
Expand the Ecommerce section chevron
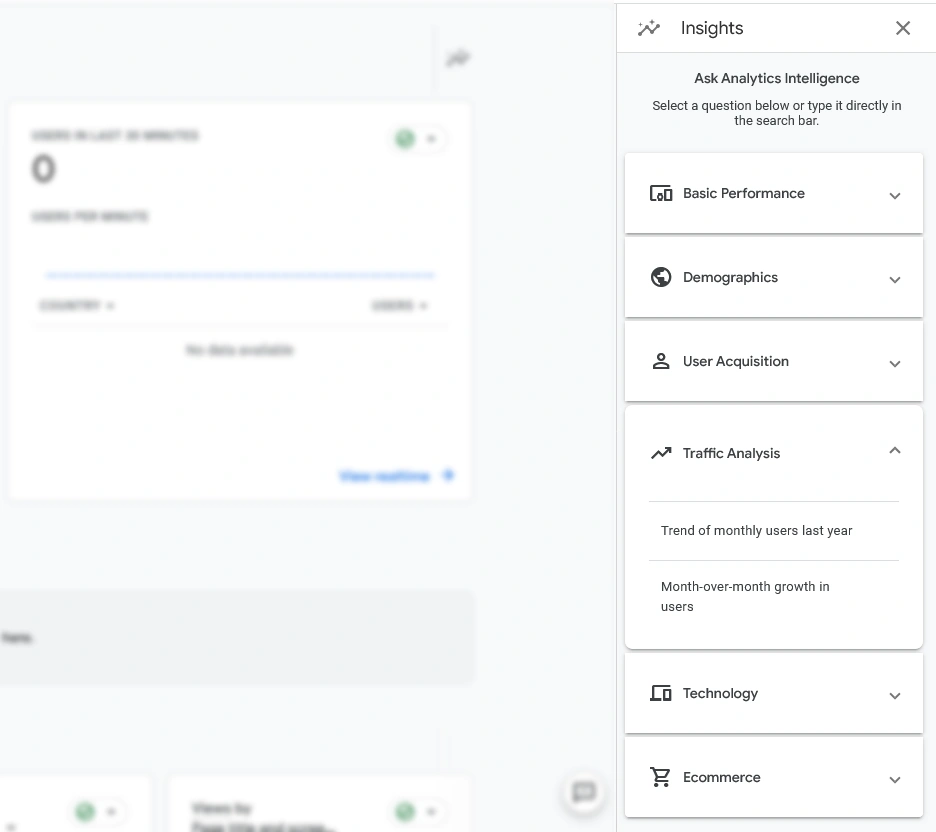(895, 780)
